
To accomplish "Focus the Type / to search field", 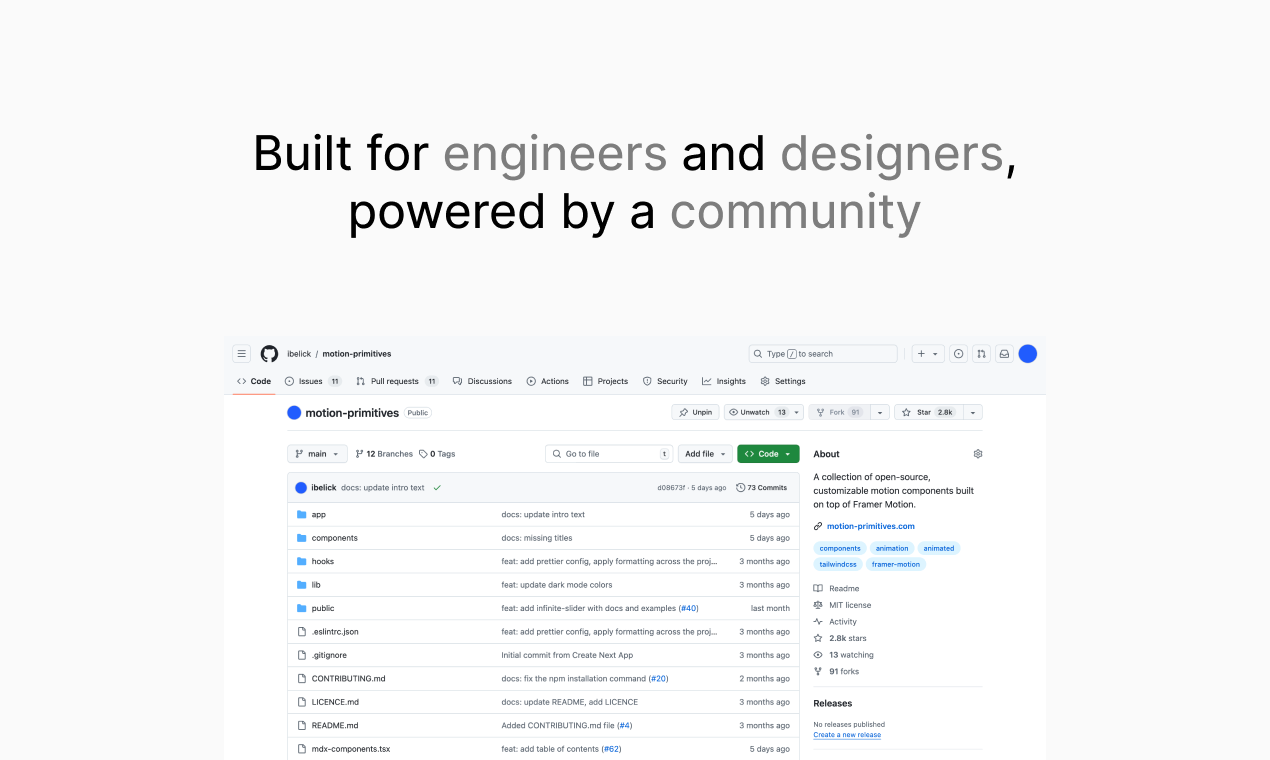I will [x=823, y=354].
